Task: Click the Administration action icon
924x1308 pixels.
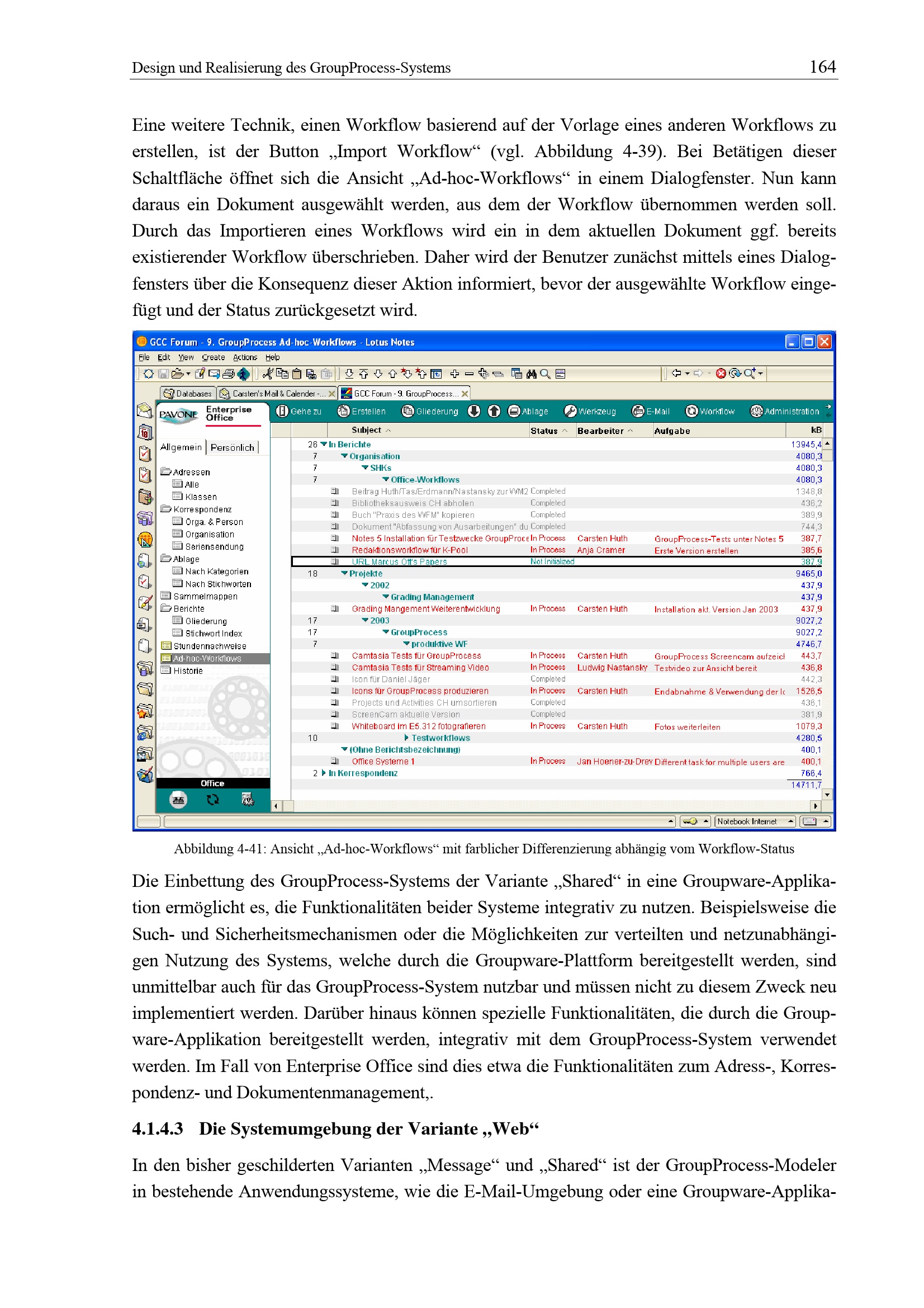Action: pyautogui.click(x=756, y=411)
